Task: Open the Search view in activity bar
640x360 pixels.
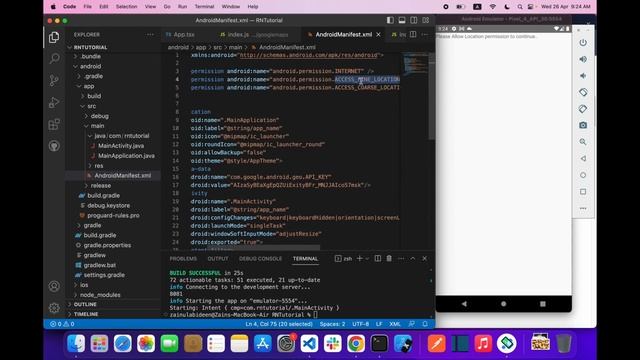Action: point(54,58)
